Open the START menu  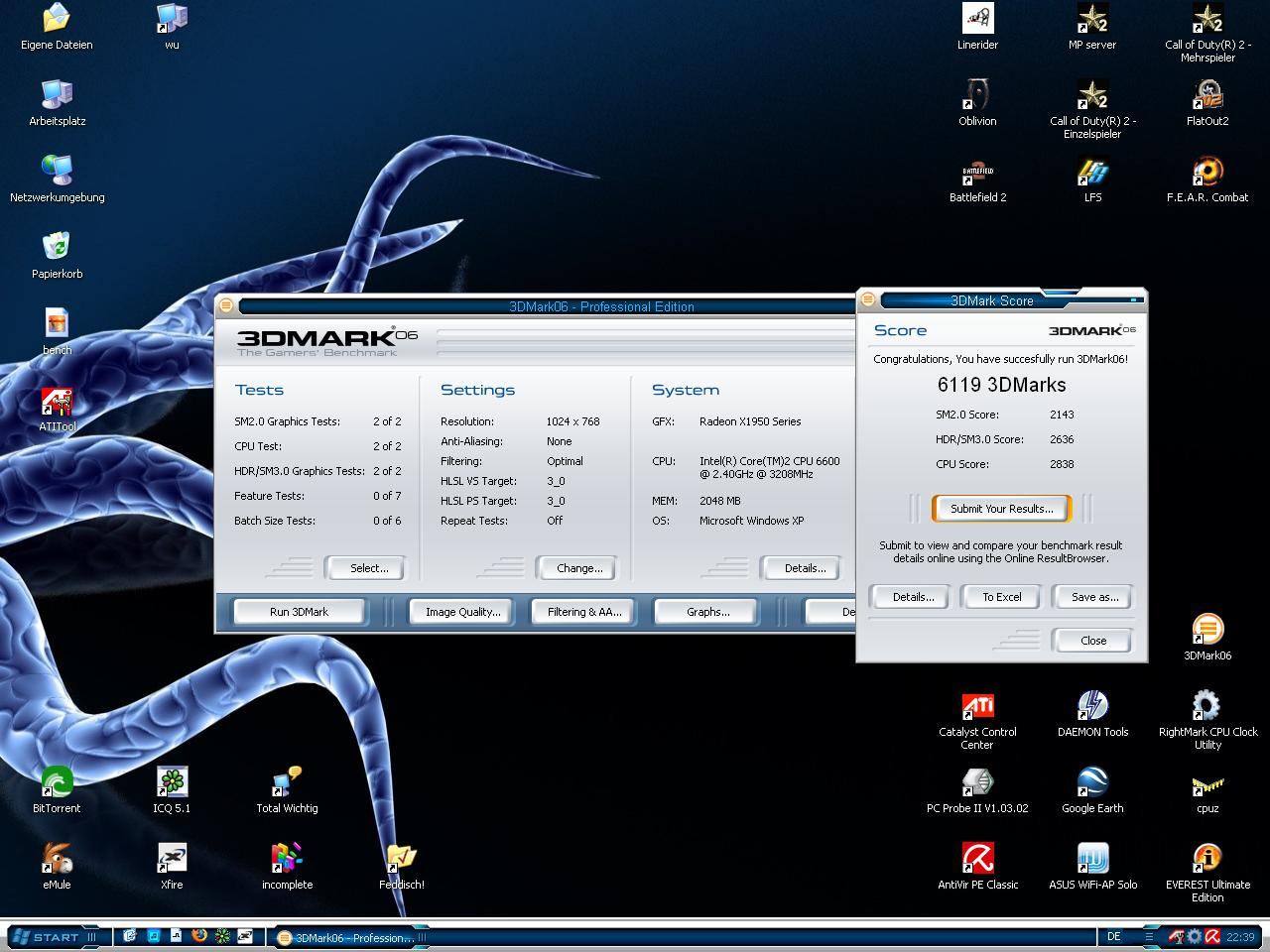tap(56, 936)
